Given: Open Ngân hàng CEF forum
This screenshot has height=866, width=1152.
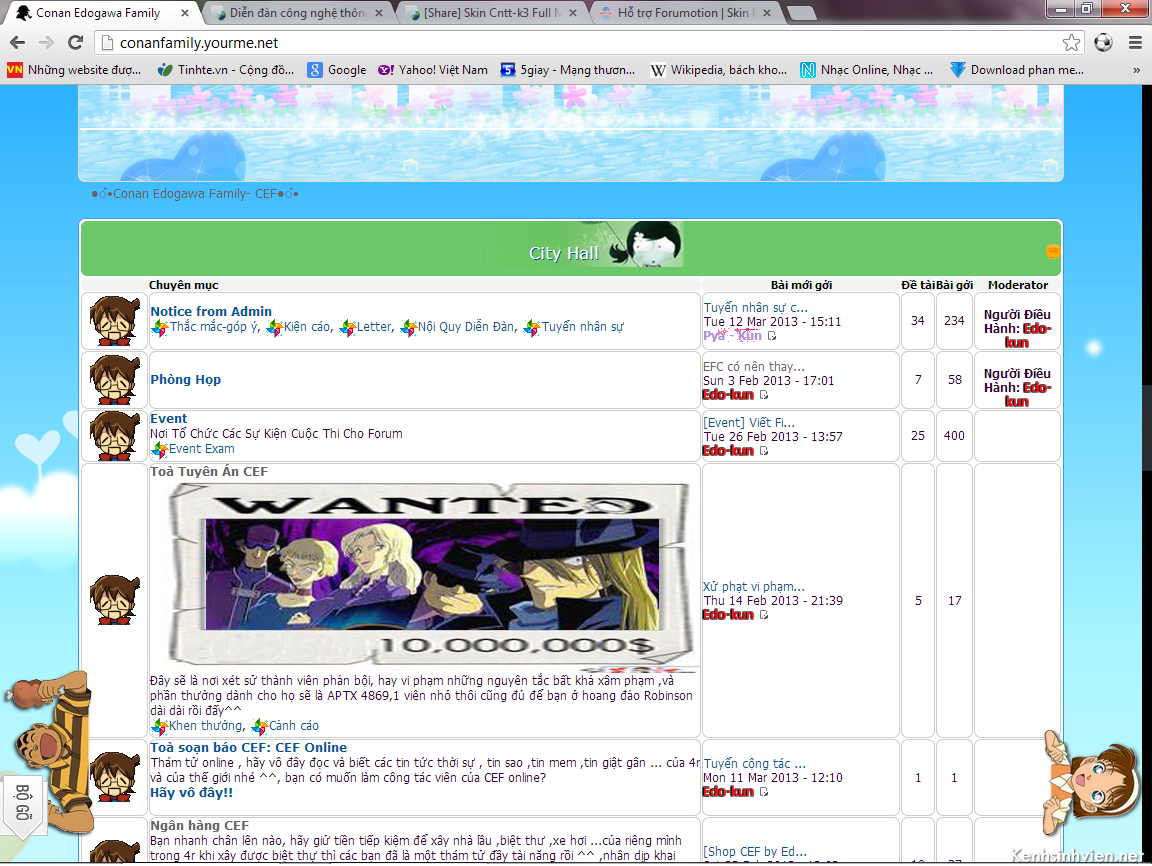Looking at the screenshot, I should (200, 826).
